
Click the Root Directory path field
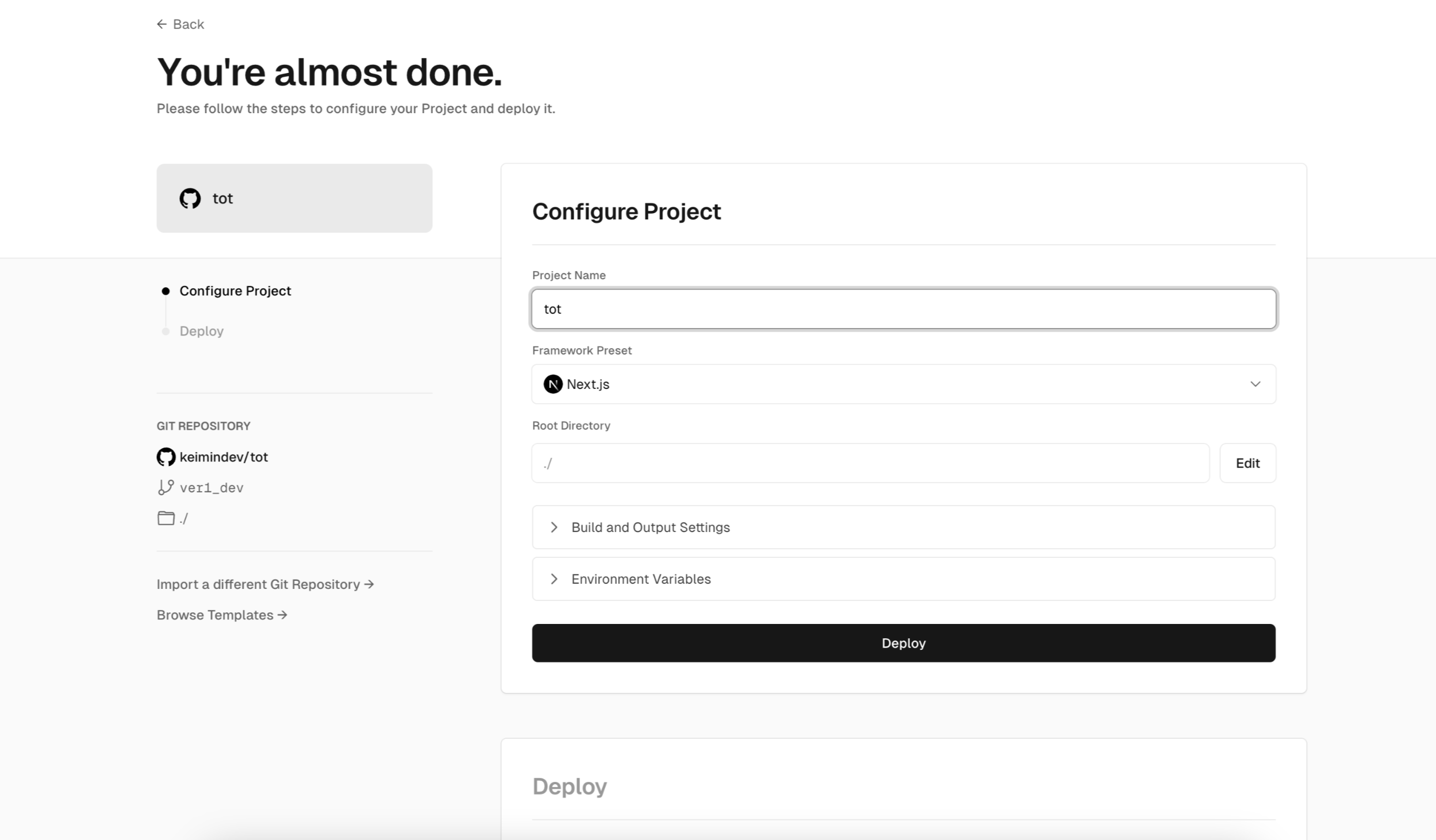(x=870, y=463)
